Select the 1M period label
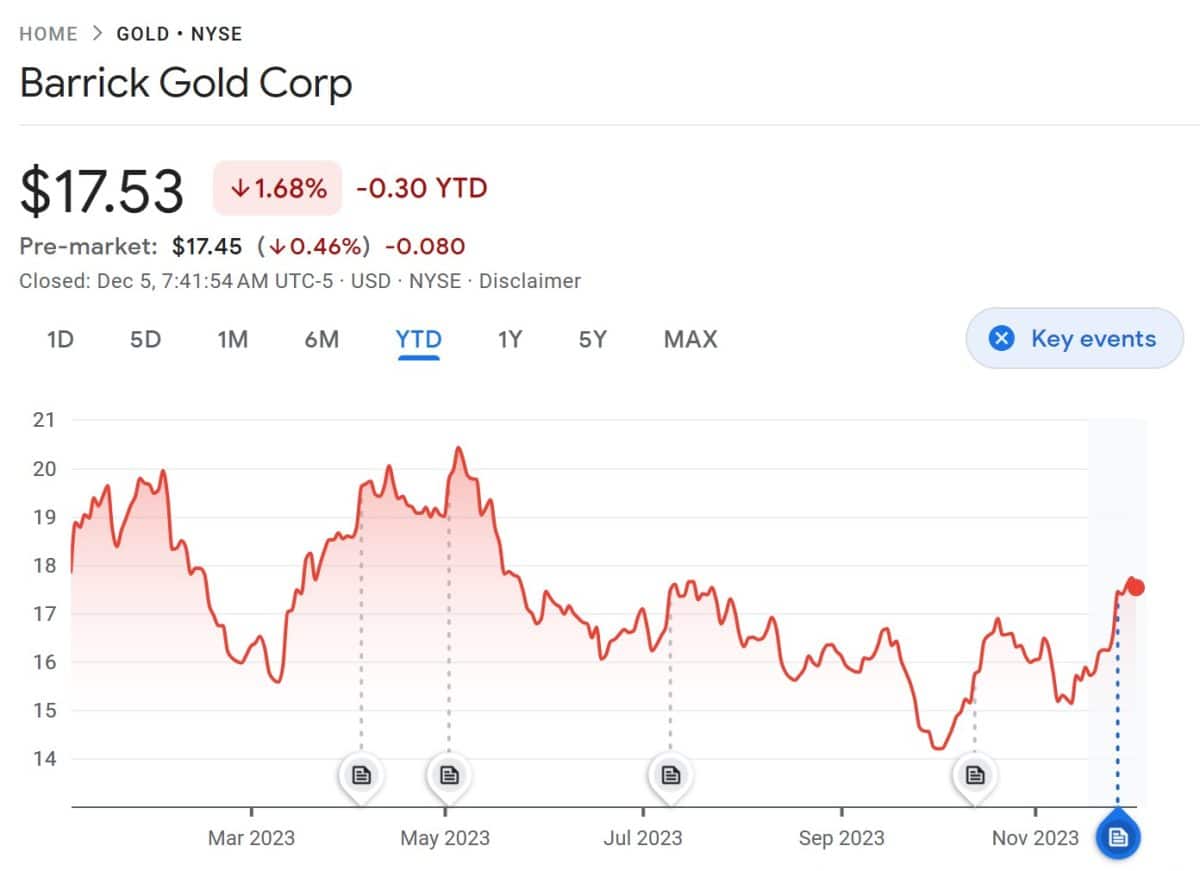 tap(232, 340)
